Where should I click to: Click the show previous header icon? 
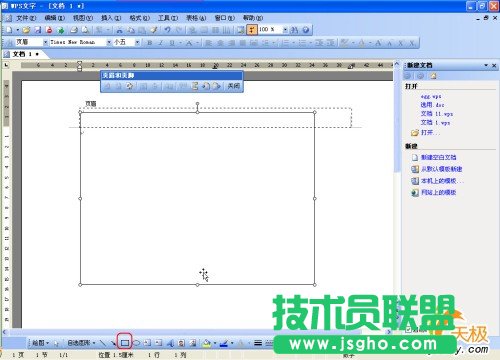click(x=206, y=86)
